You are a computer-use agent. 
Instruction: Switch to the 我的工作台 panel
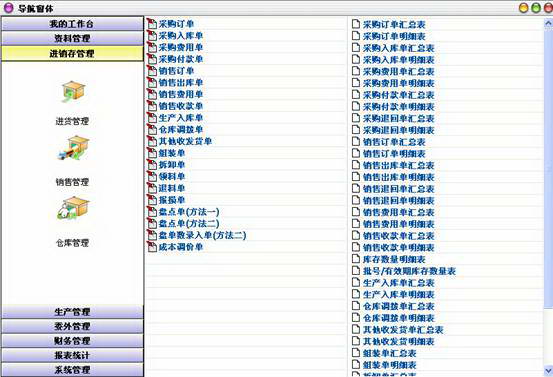(x=72, y=24)
